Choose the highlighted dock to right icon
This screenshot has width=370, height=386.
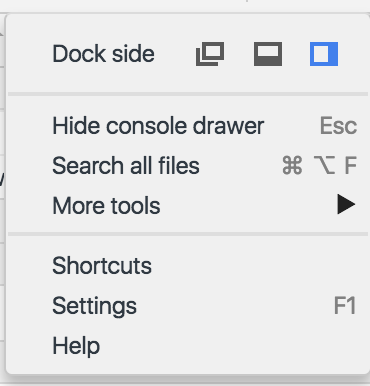(324, 54)
